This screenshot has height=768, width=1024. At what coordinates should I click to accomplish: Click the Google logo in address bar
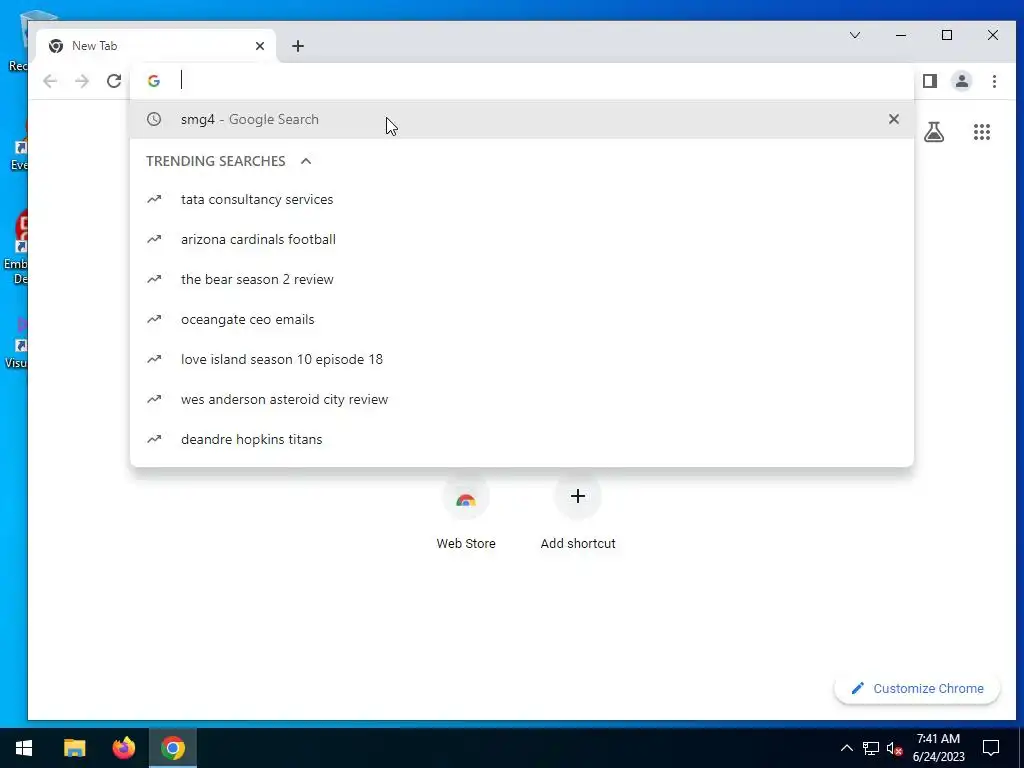[x=153, y=81]
